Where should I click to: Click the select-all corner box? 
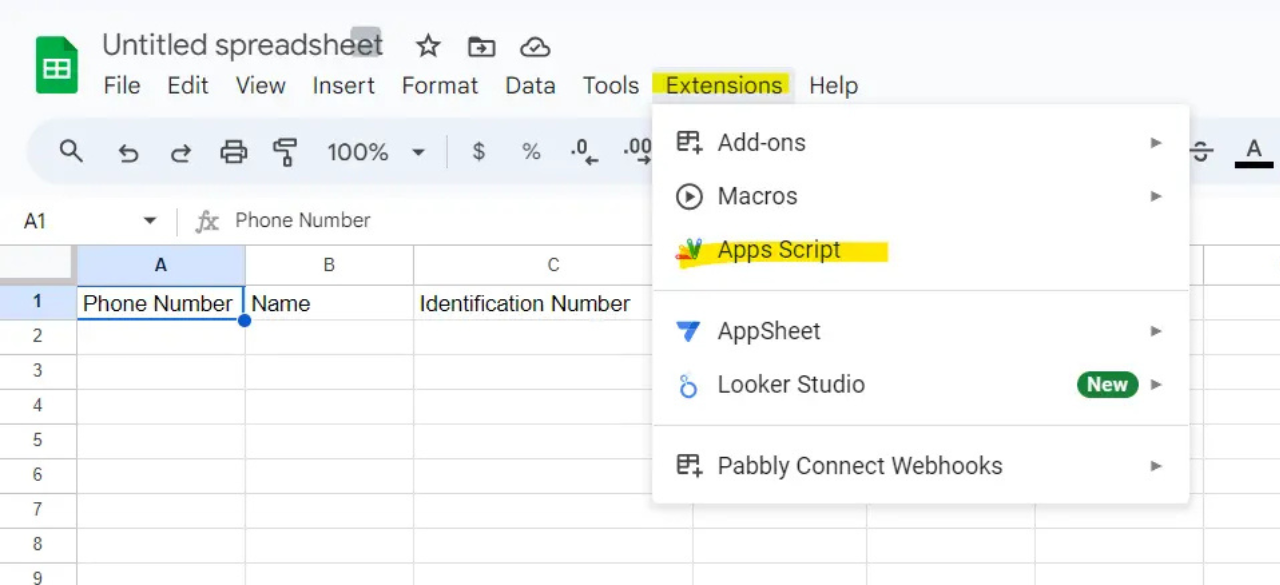pos(38,265)
